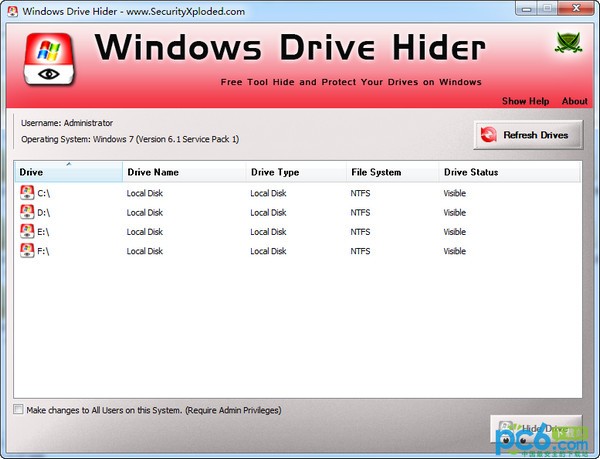Enable Make changes to All Users checkbox
Image resolution: width=600 pixels, height=459 pixels.
tap(18, 409)
